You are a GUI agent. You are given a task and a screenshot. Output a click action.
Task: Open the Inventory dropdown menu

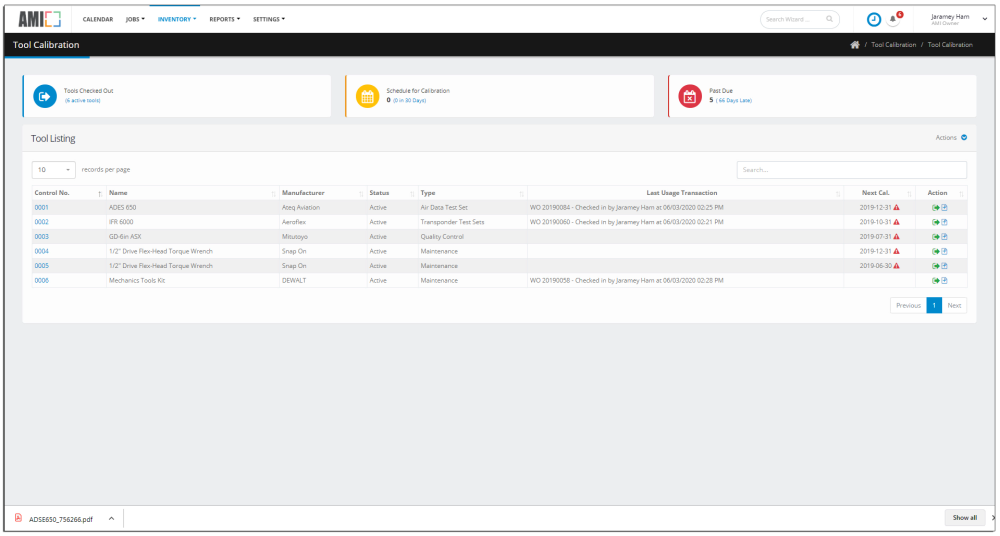177,19
